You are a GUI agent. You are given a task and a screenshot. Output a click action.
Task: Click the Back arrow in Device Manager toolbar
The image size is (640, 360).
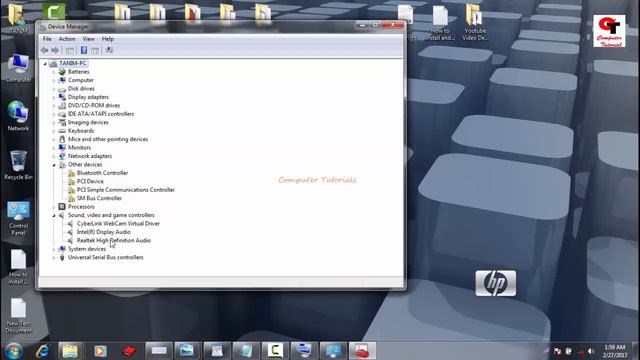(x=44, y=50)
